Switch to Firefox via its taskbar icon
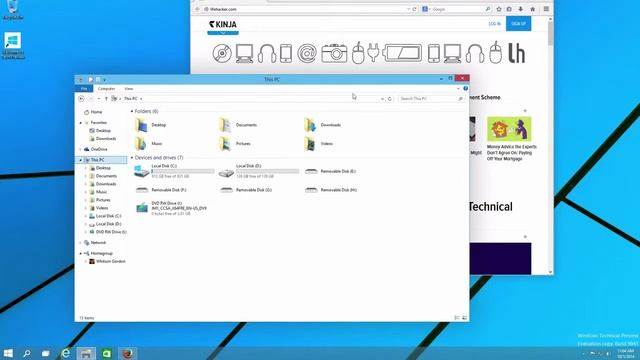Viewport: 640px width, 360px height. click(x=127, y=353)
